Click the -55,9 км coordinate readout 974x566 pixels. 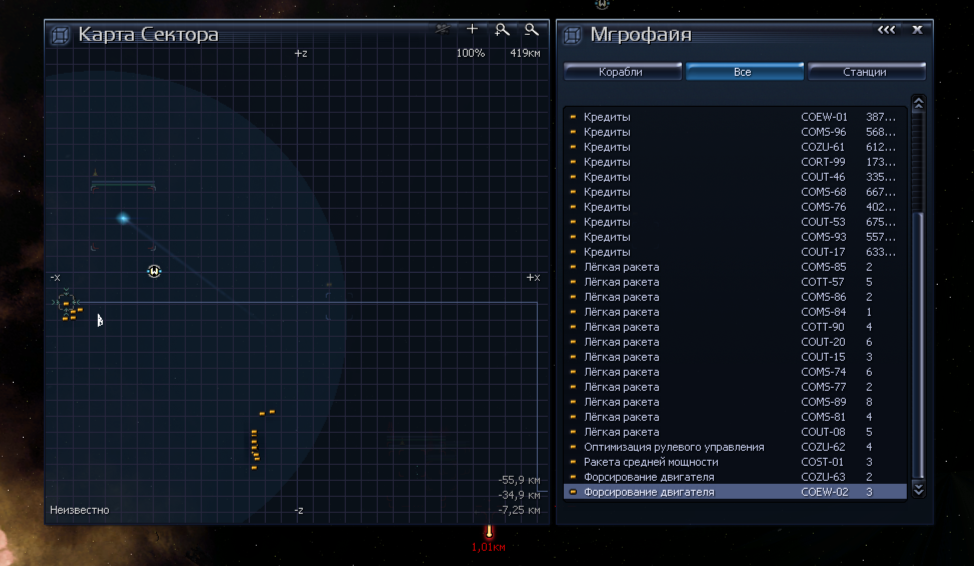tap(519, 480)
